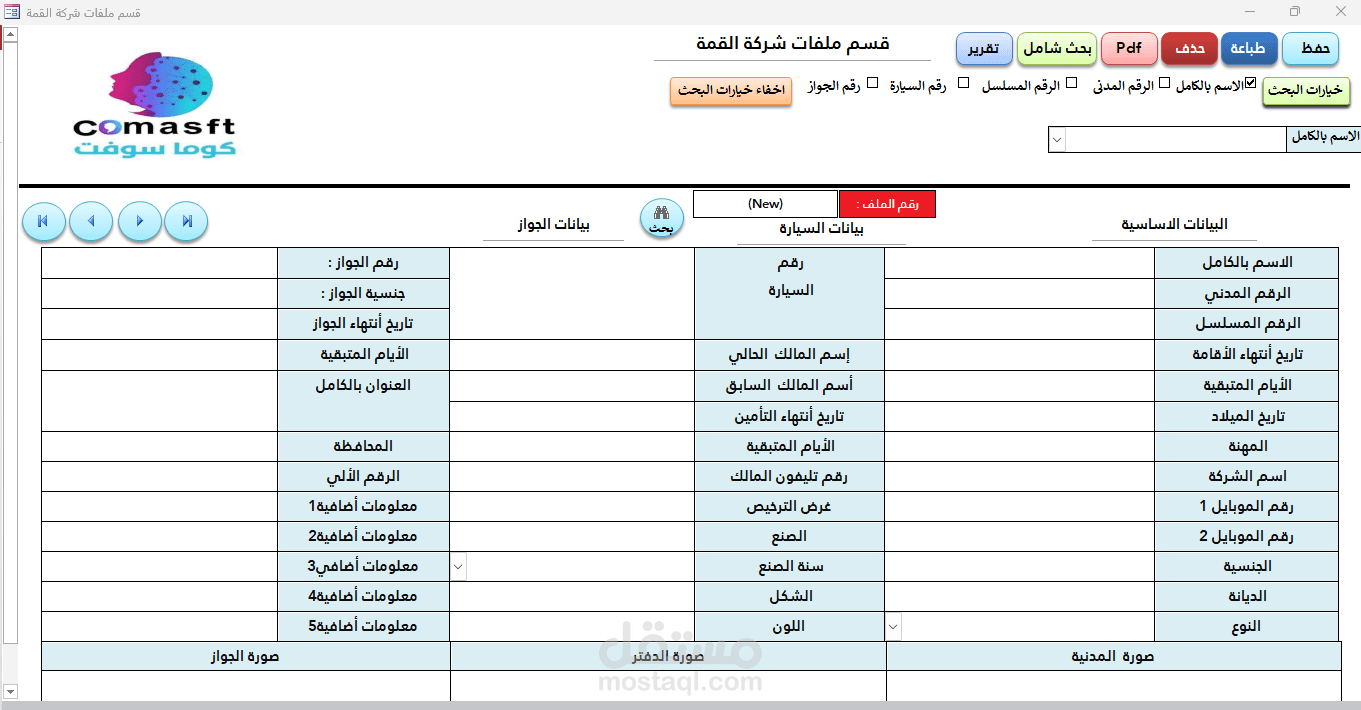The height and width of the screenshot is (710, 1361).
Task: Click اخفاء خيارات البحث button
Action: tap(731, 91)
